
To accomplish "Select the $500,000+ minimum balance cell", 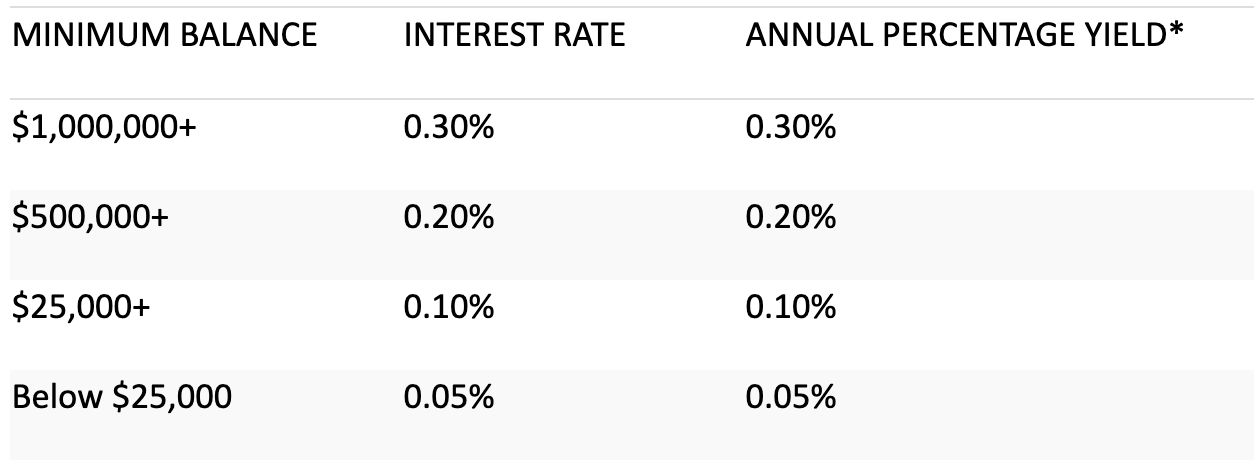I will pos(91,218).
